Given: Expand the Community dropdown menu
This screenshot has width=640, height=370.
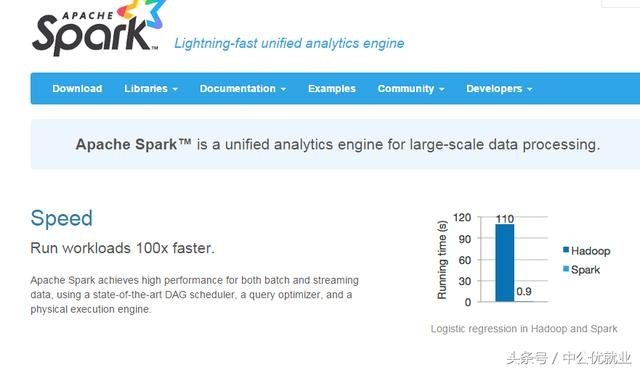Looking at the screenshot, I should coord(411,89).
